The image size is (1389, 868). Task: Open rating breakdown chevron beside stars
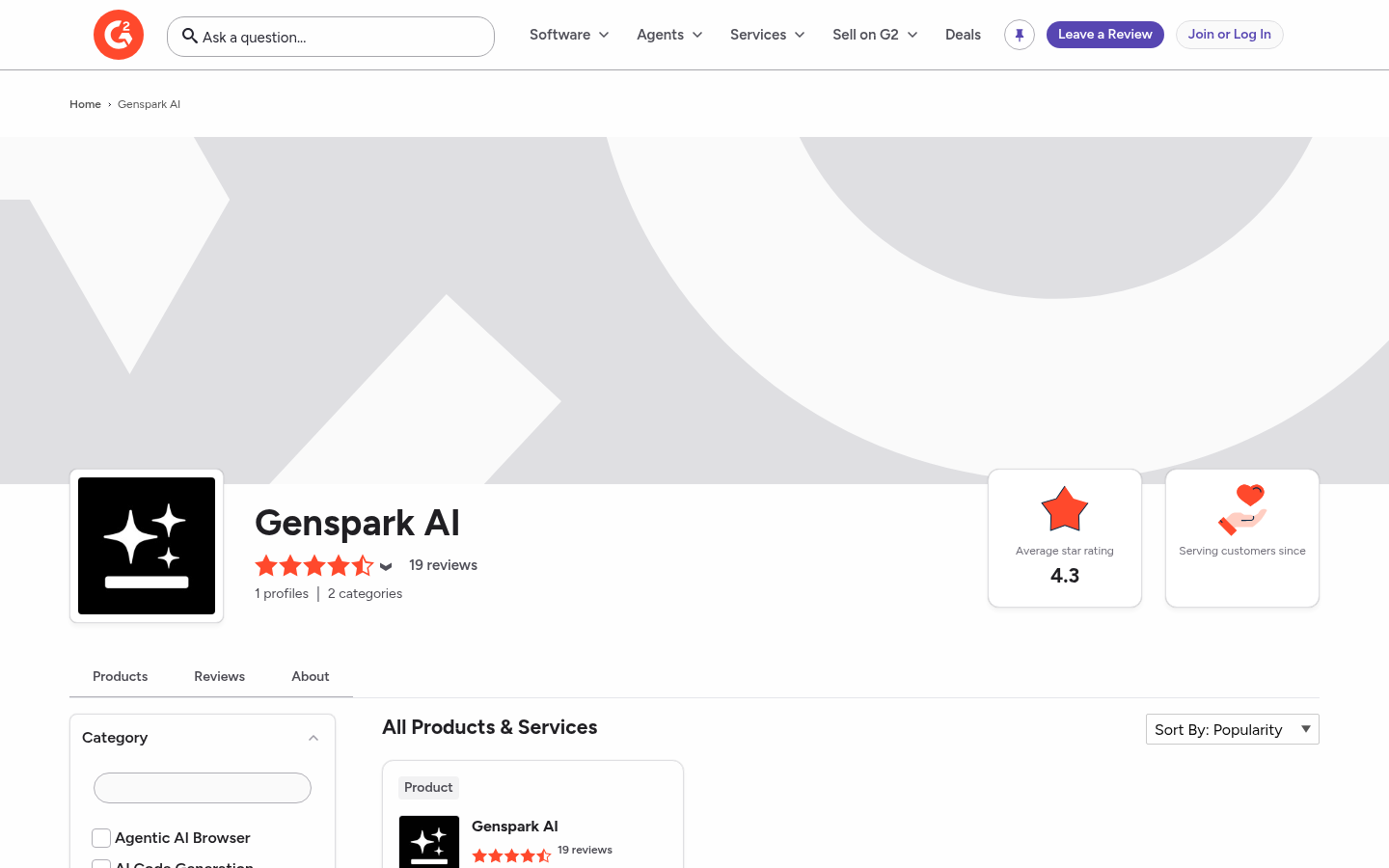pos(386,567)
